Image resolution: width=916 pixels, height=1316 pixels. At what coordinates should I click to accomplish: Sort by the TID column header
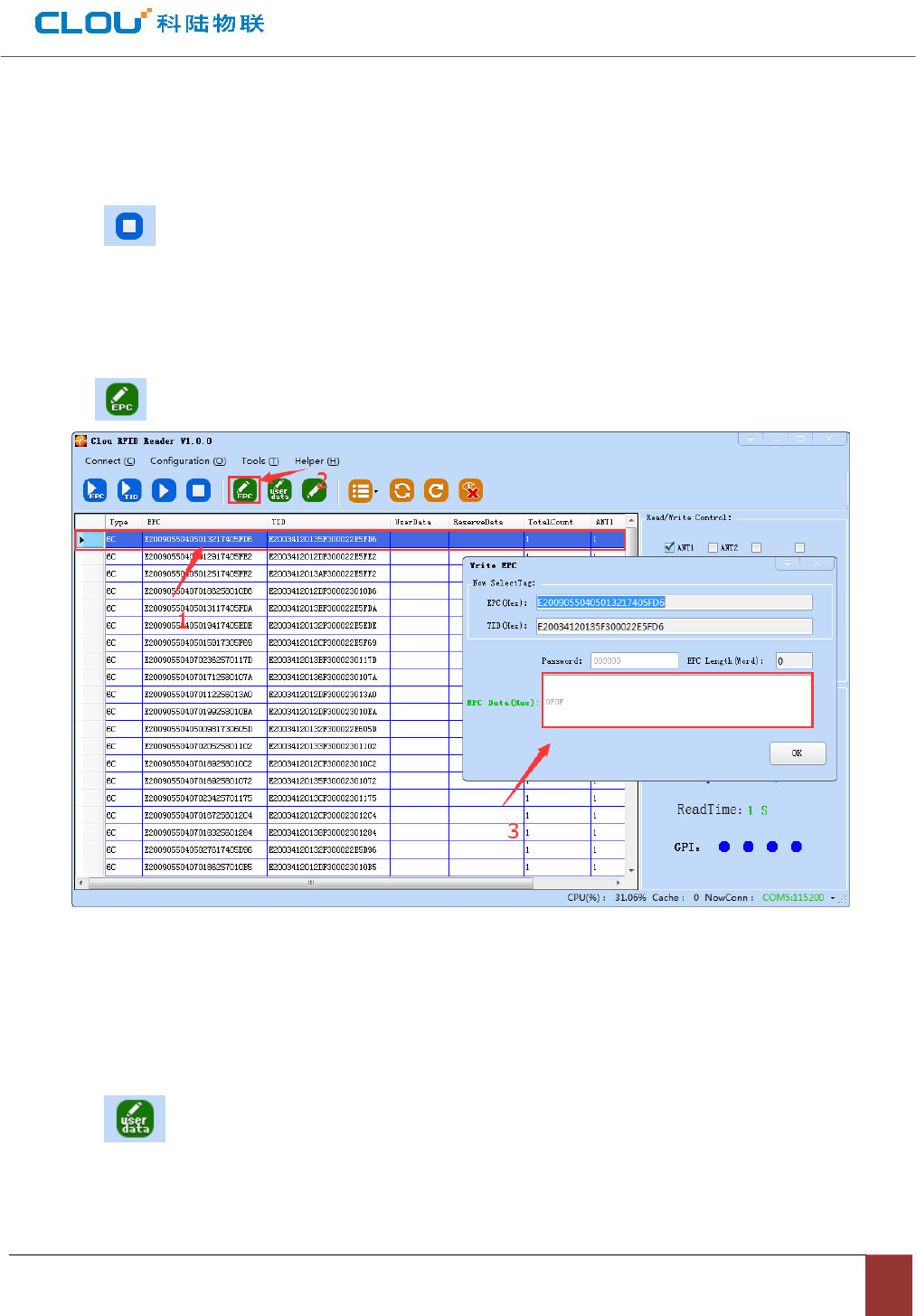[x=329, y=522]
